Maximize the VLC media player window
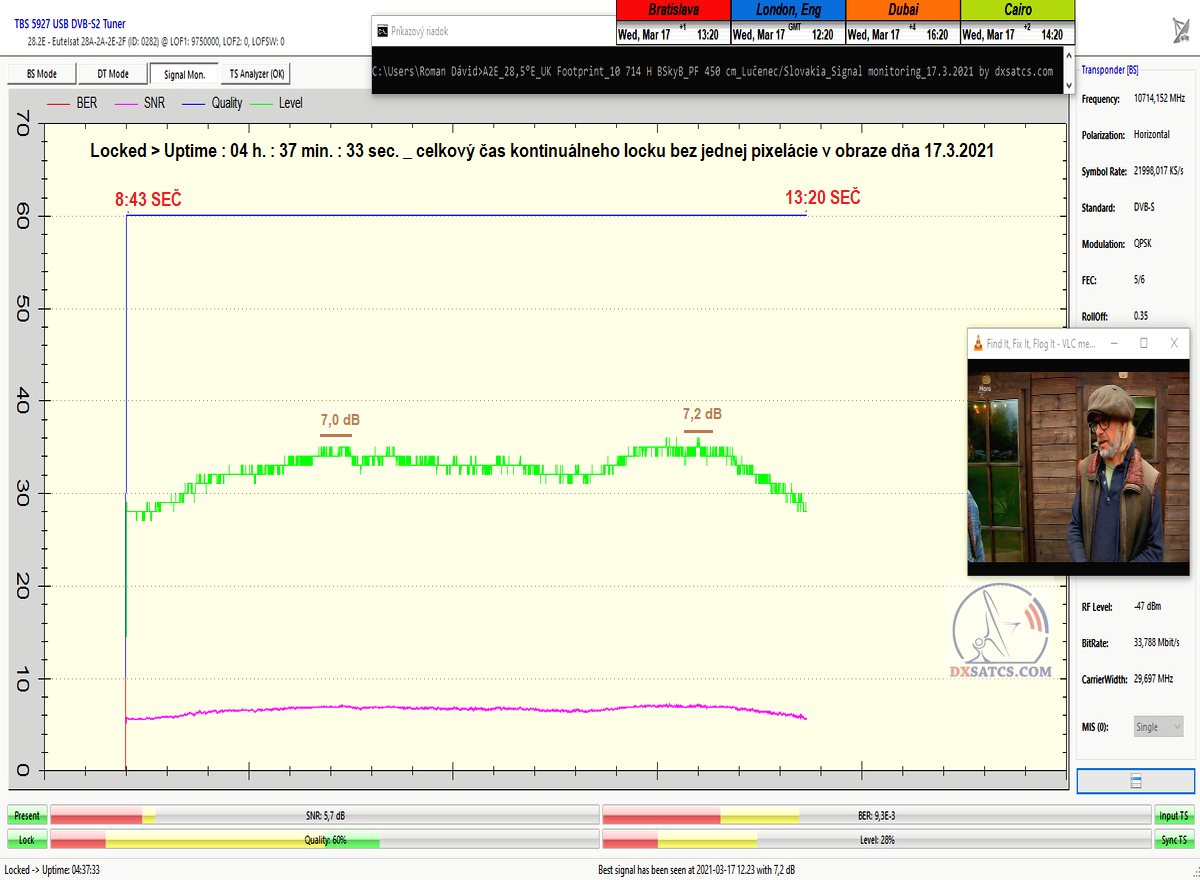Screen dimensions: 1200x880 coord(1144,343)
